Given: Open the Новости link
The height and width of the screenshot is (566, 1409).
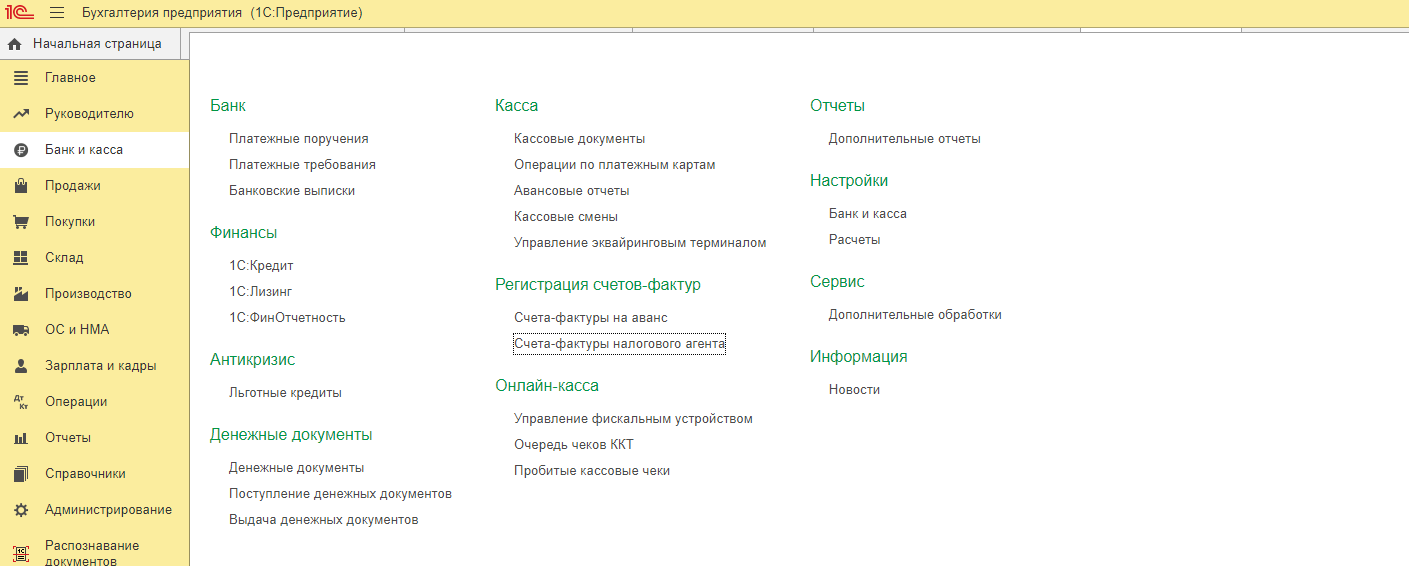Looking at the screenshot, I should click(x=854, y=390).
